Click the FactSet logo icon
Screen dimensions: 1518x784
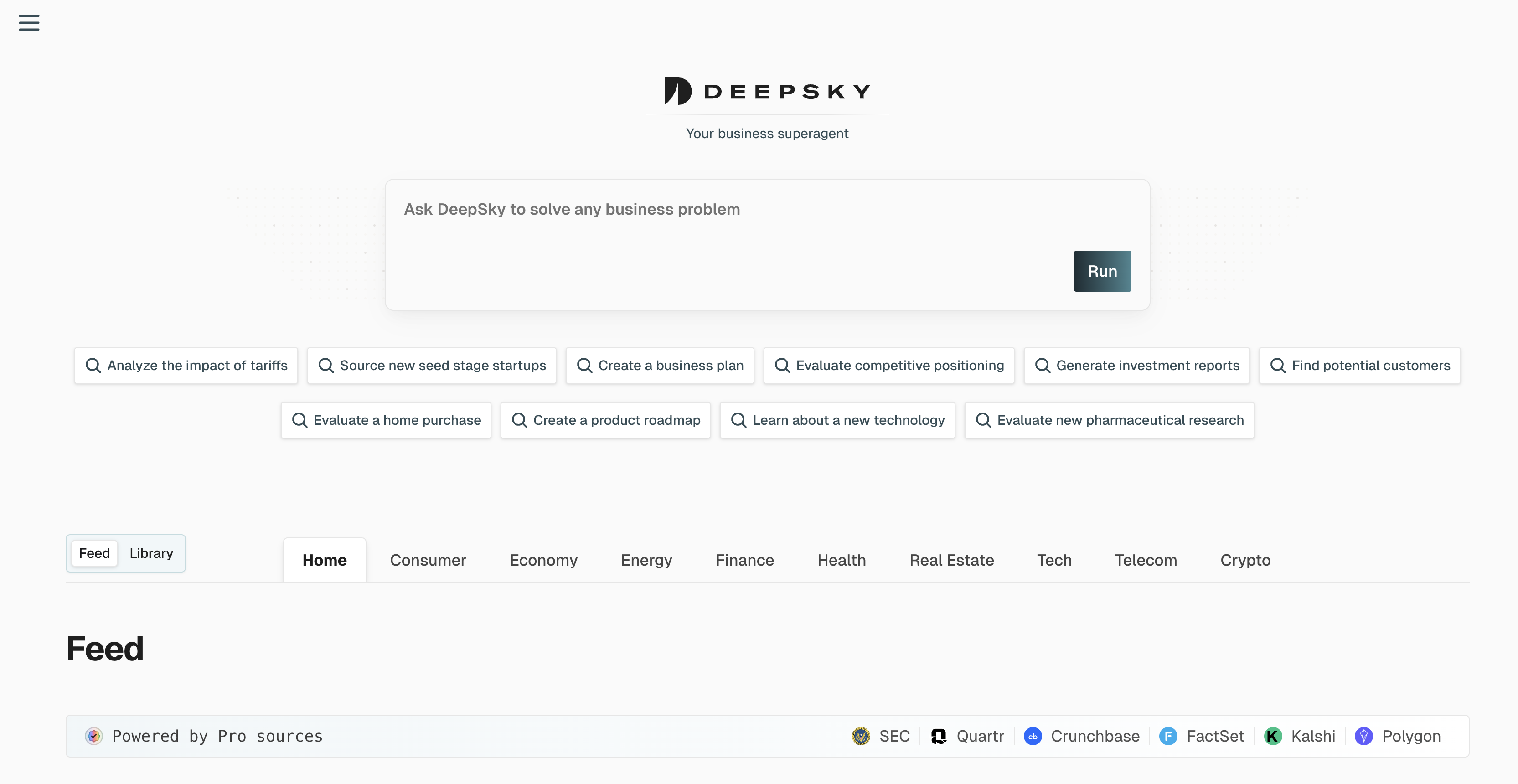1168,736
